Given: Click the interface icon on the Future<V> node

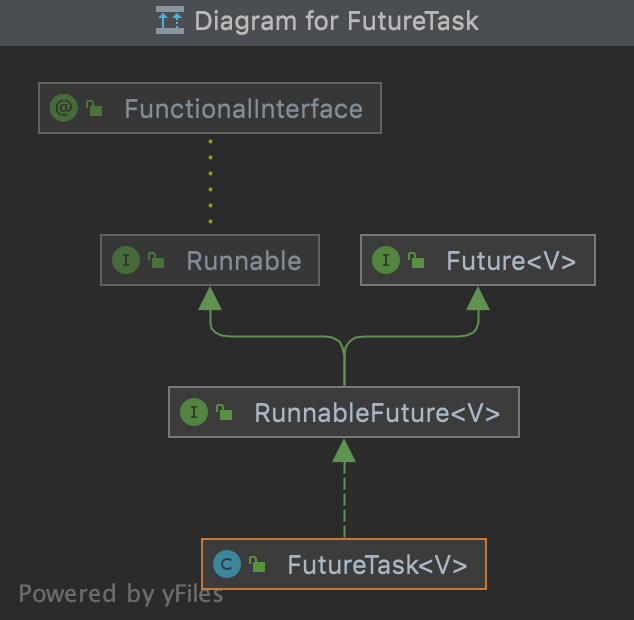Looking at the screenshot, I should tap(386, 261).
